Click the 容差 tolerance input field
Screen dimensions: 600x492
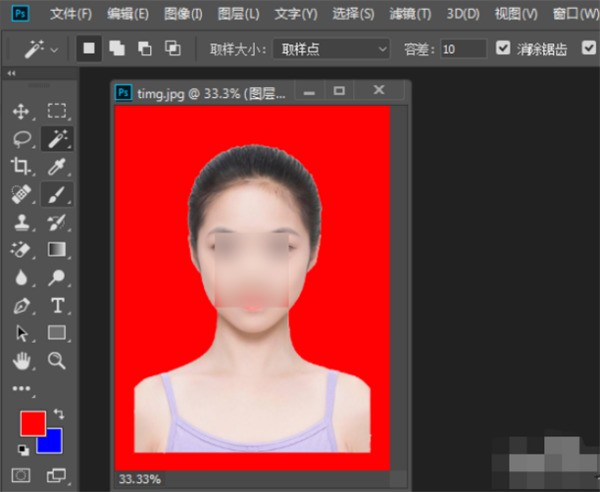(462, 48)
